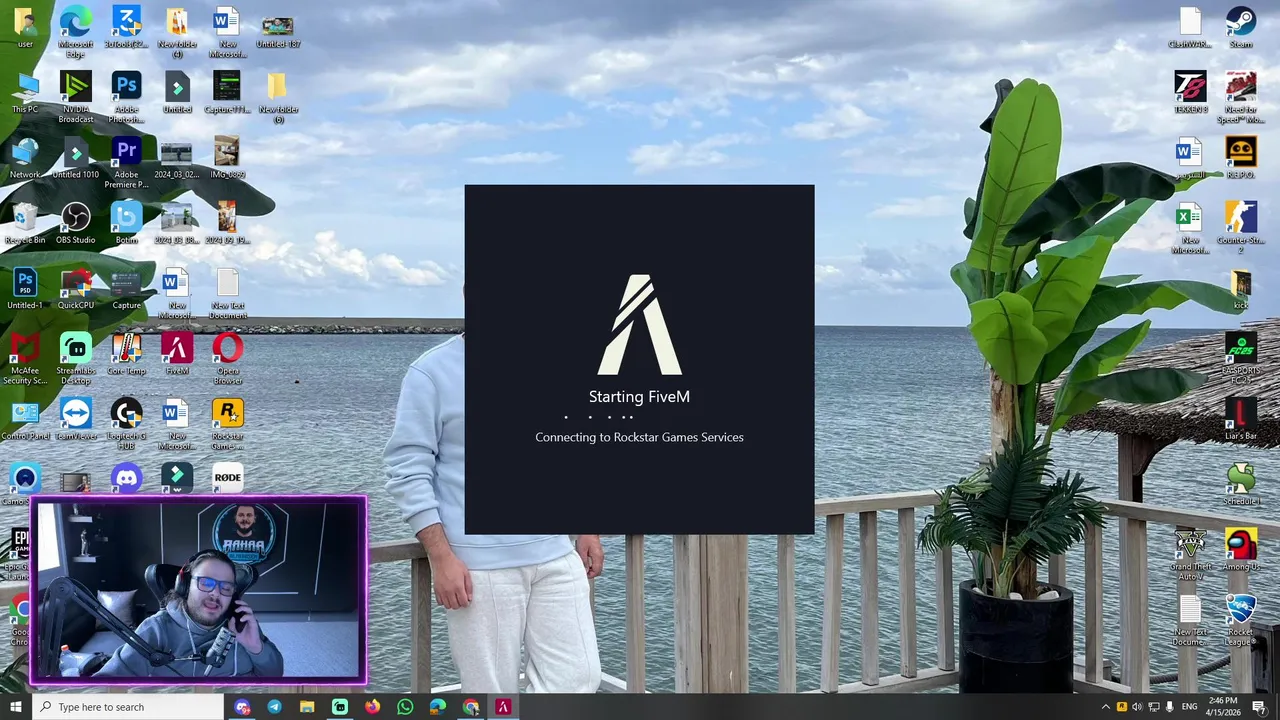Select the OBS Studio desktop icon
Viewport: 1280px width, 720px height.
pos(76,224)
